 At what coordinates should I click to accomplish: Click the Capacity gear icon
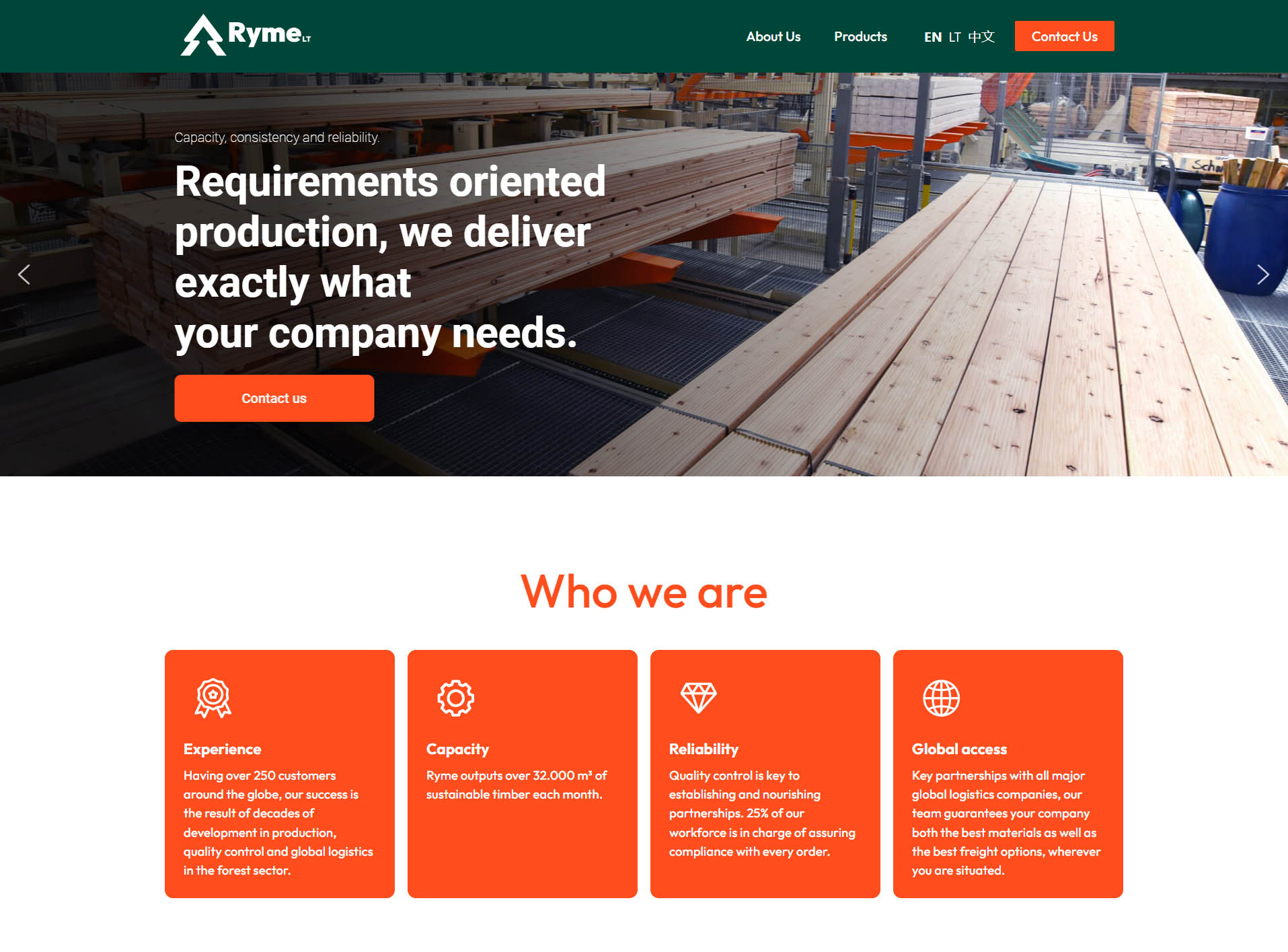[455, 698]
